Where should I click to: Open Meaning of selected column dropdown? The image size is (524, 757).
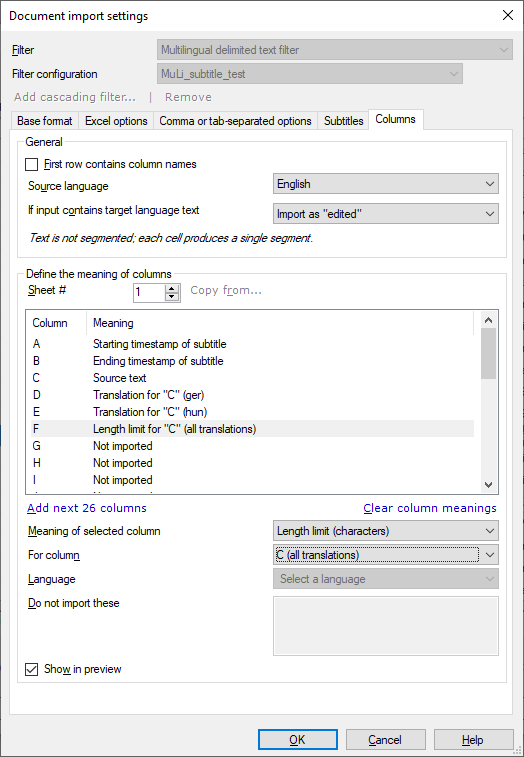pyautogui.click(x=385, y=531)
